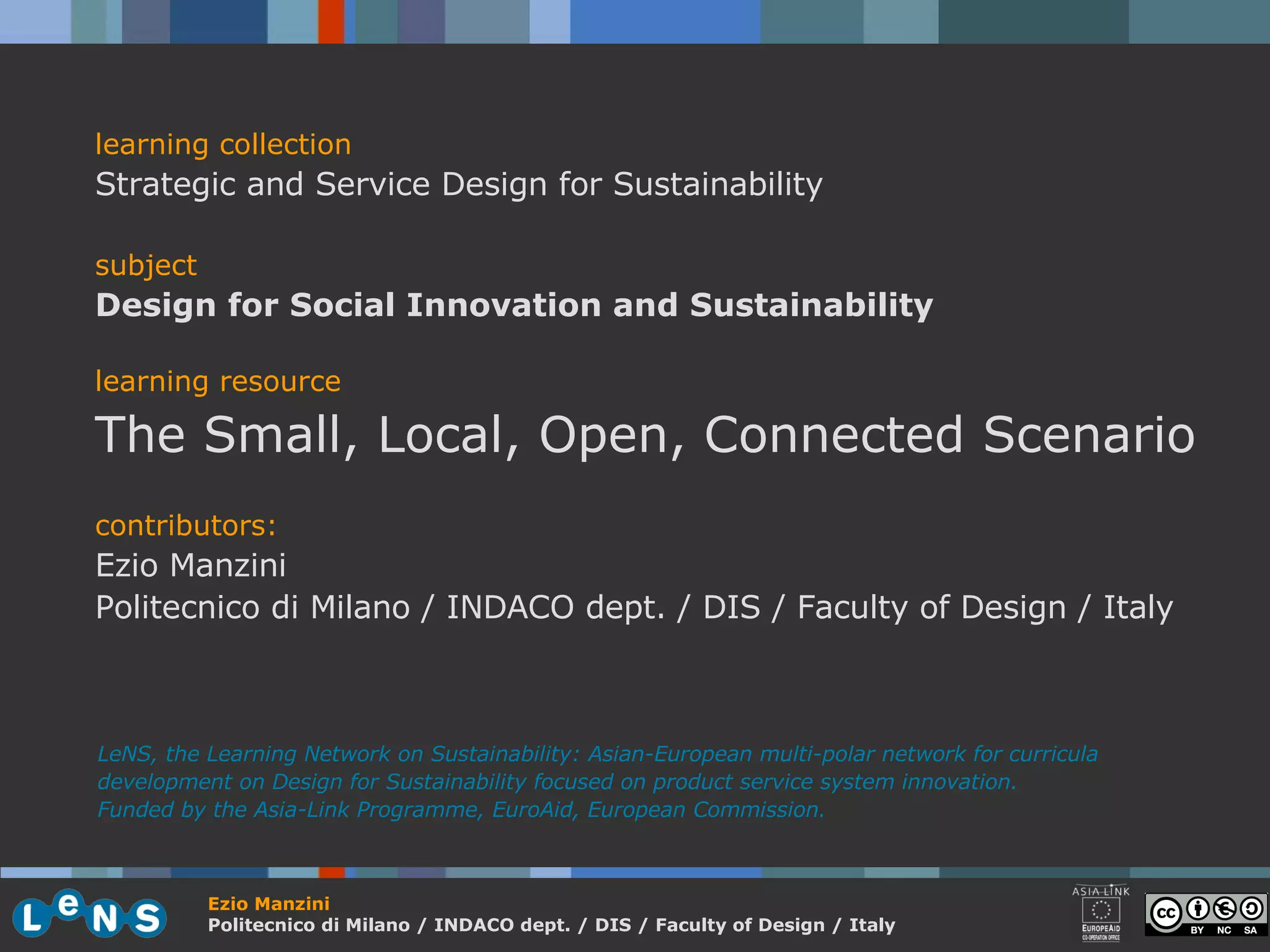Viewport: 1270px width, 952px height.
Task: Click the EuropeAid EU stars flag logo
Action: coord(1101,910)
